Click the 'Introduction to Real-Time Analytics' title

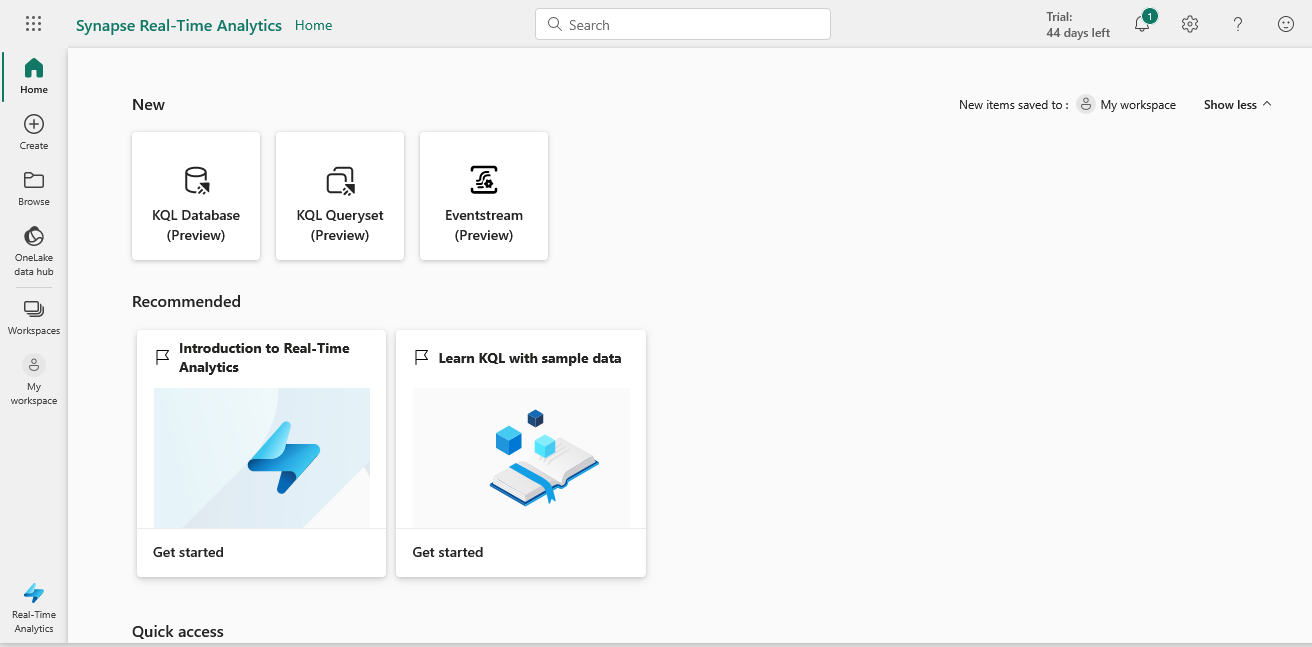(264, 358)
